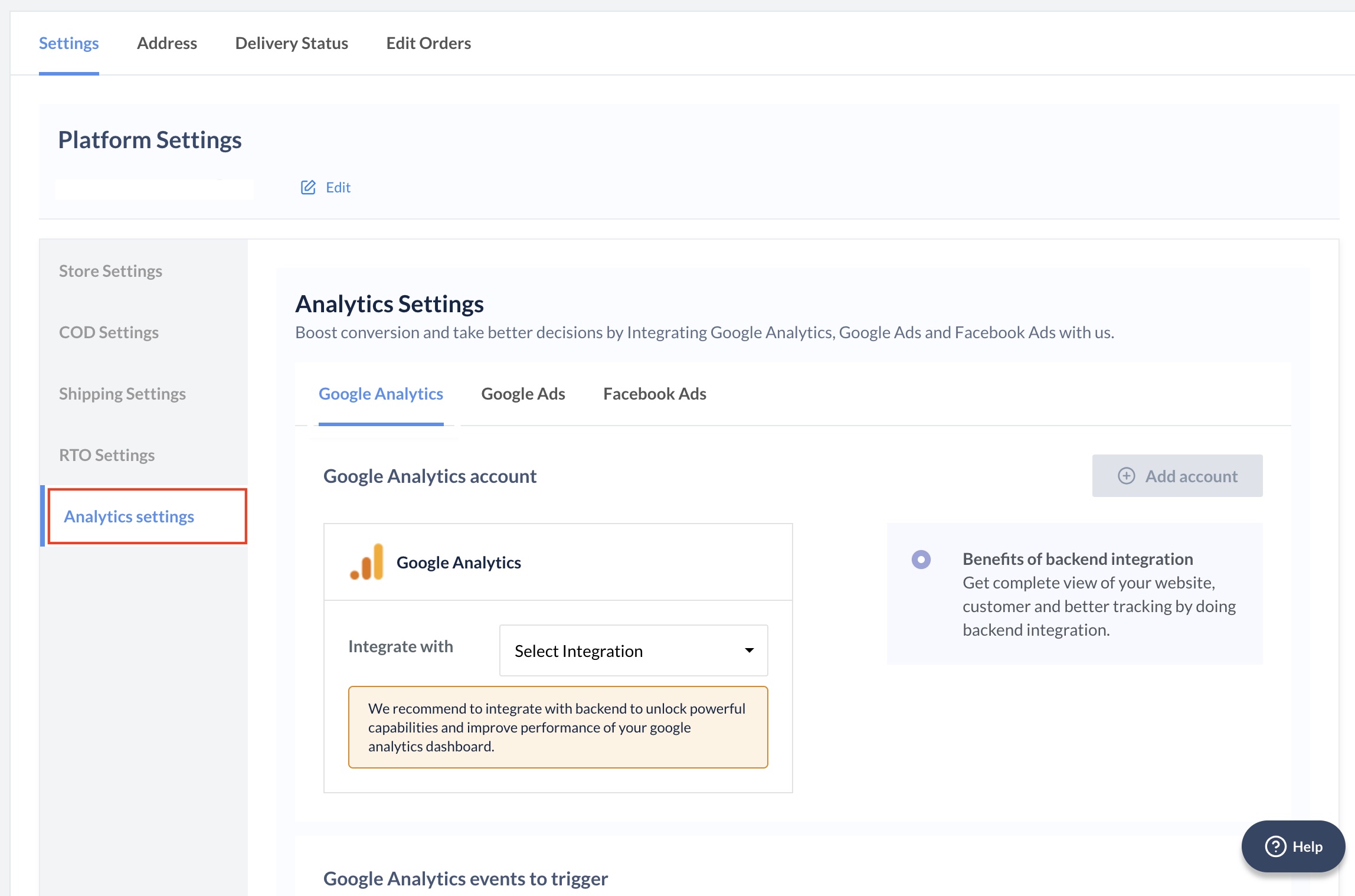Screen dimensions: 1355x896
Task: Click the Google Analytics bar chart icon
Action: tap(366, 561)
